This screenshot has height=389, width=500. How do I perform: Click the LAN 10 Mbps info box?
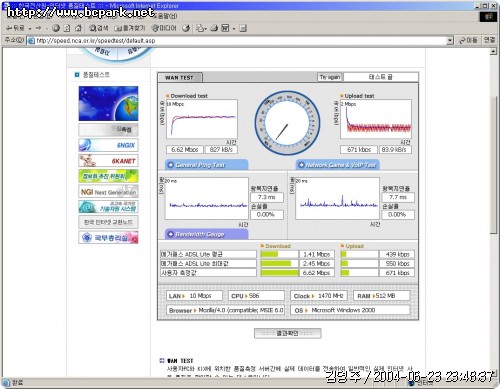point(194,296)
